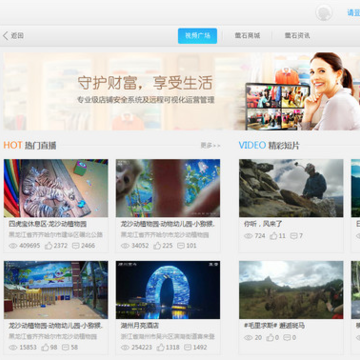Like 你听，风来了 via its thumbs-up icon
360x360 pixels.
click(274, 236)
